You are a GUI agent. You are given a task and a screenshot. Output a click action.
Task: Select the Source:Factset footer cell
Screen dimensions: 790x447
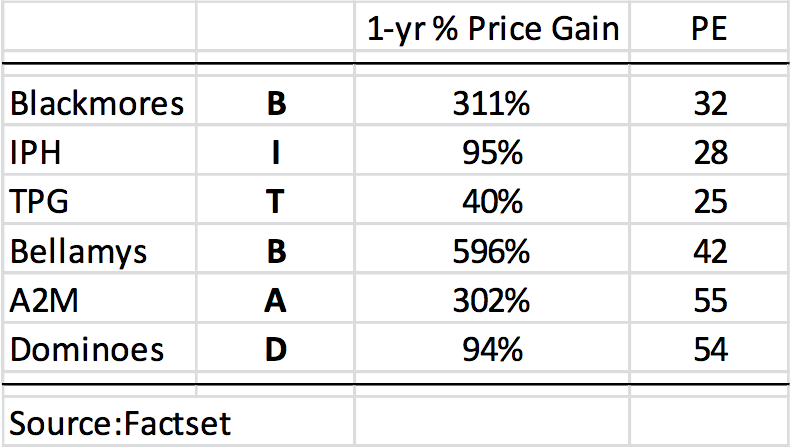120,422
